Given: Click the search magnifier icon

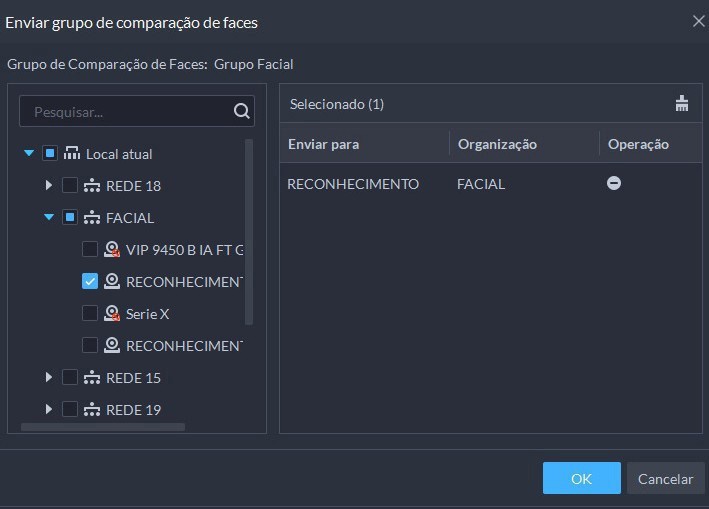Looking at the screenshot, I should (241, 111).
